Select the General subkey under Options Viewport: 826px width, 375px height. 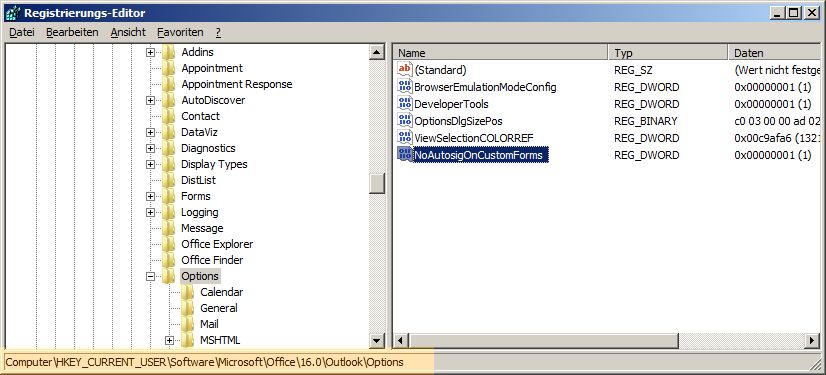pyautogui.click(x=219, y=308)
